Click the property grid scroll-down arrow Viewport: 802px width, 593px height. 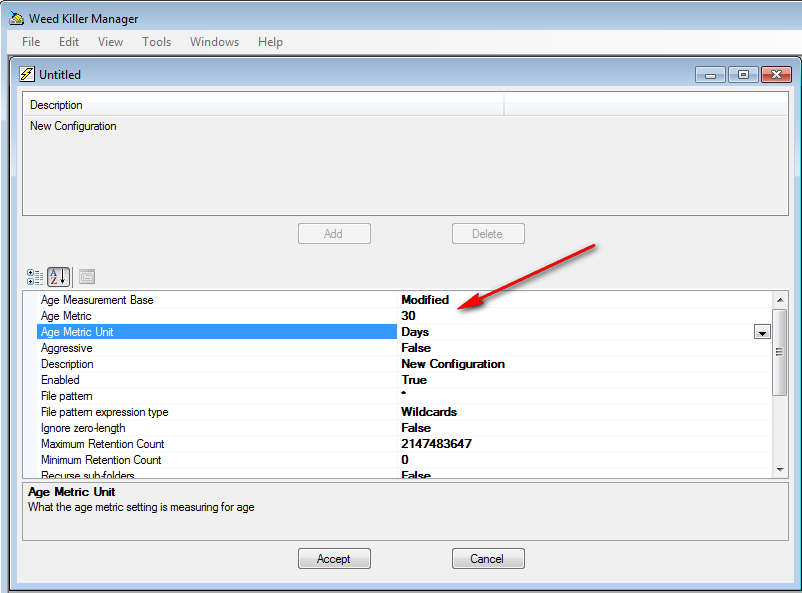[x=779, y=469]
